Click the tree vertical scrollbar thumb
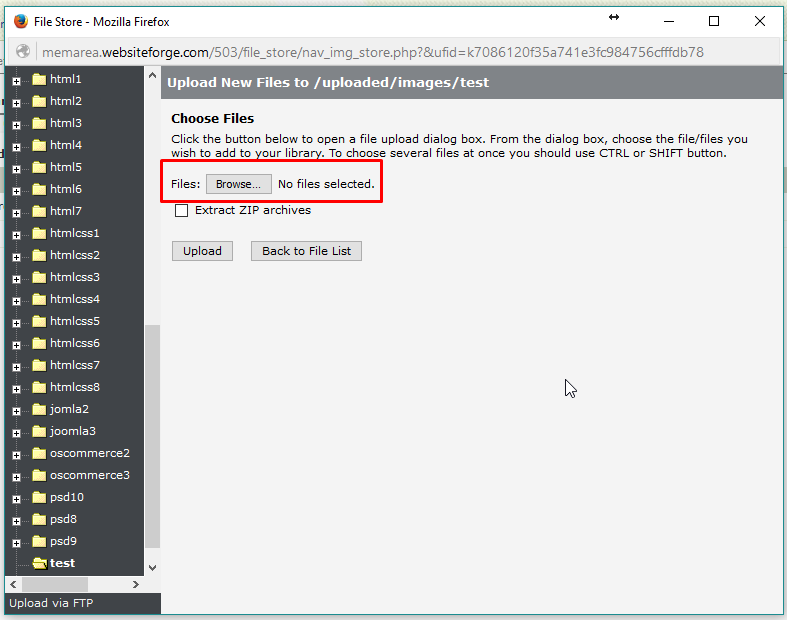Image resolution: width=787 pixels, height=620 pixels. point(153,436)
